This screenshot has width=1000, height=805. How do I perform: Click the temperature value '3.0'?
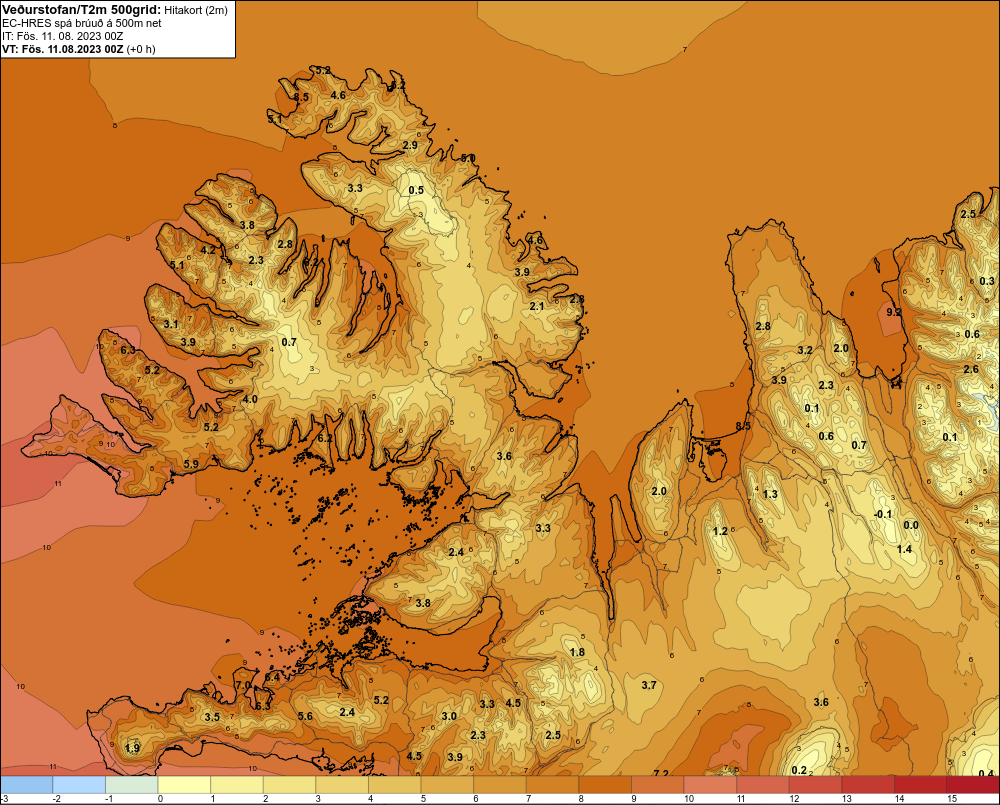point(449,716)
